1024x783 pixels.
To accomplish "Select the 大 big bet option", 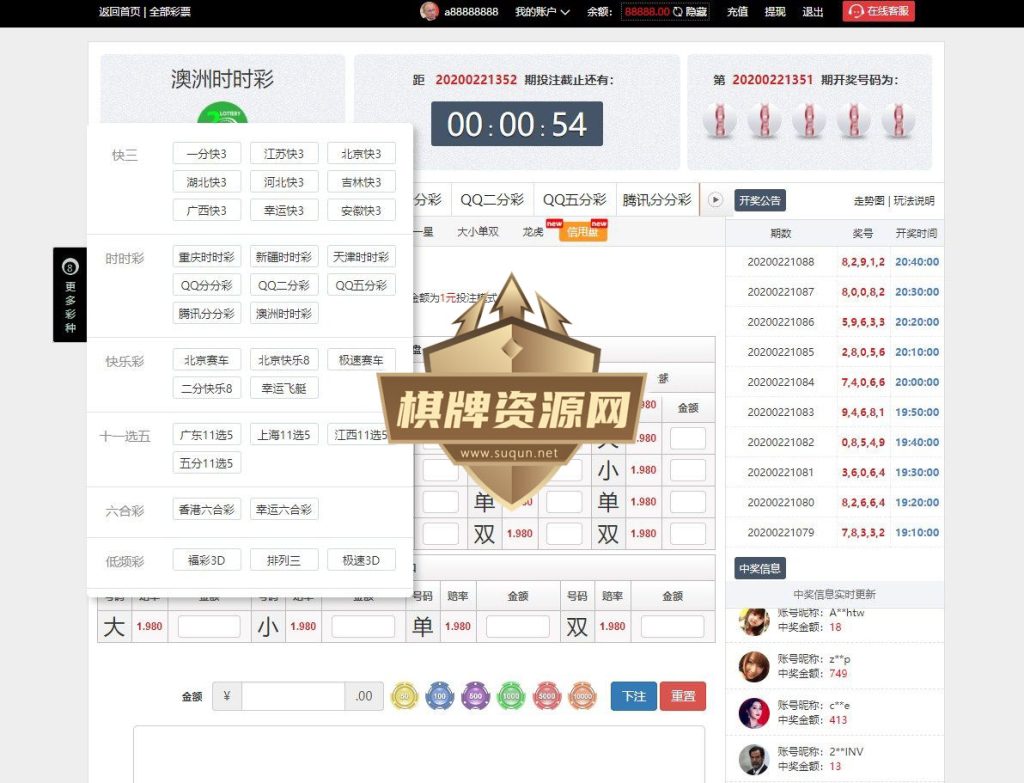I will point(113,625).
